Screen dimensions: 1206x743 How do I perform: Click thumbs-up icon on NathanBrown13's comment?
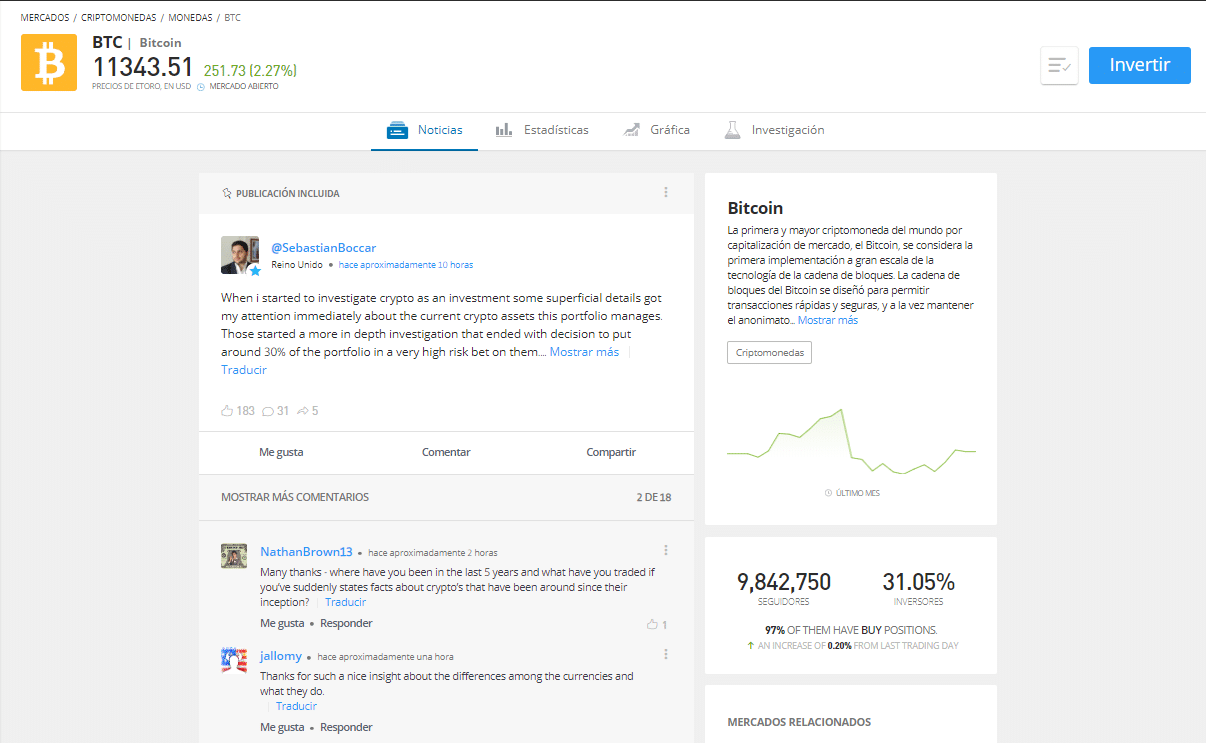[652, 624]
